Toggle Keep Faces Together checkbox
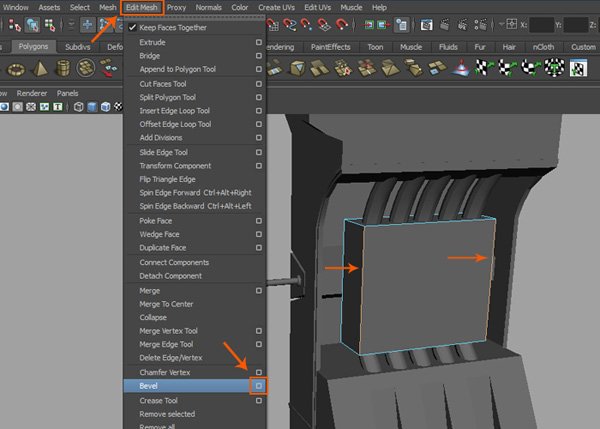This screenshot has width=600, height=429. 132,28
